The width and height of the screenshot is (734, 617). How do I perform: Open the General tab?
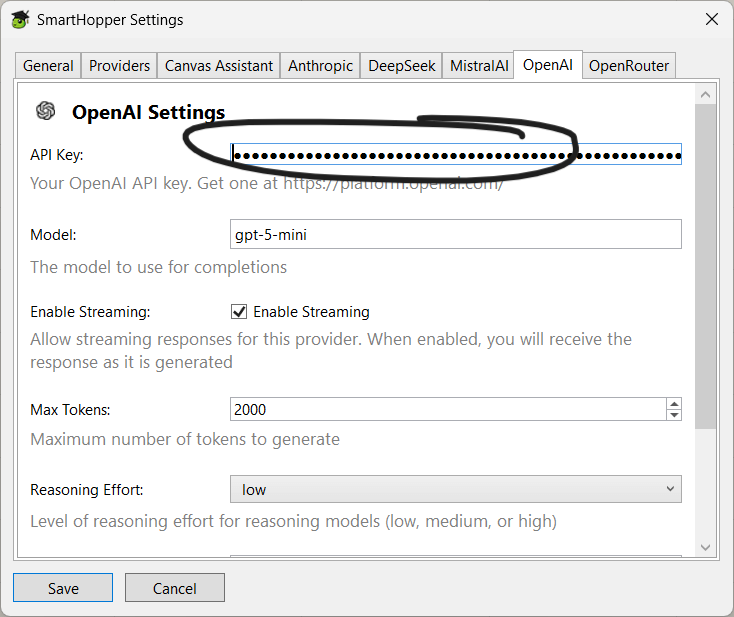48,66
